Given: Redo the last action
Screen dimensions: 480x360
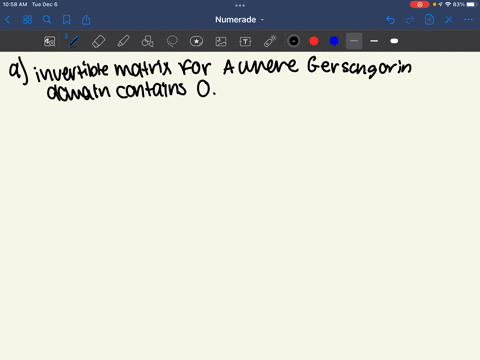Looking at the screenshot, I should coord(410,20).
